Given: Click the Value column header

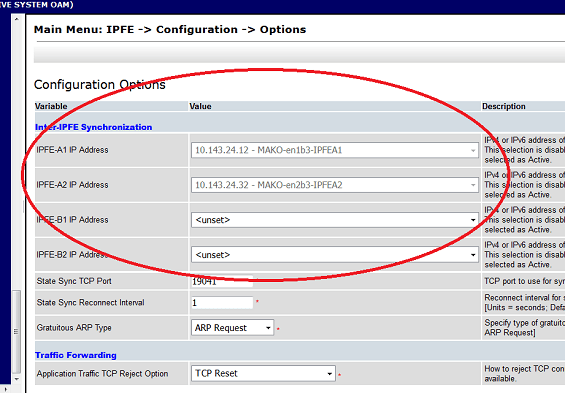Looking at the screenshot, I should click(x=200, y=106).
